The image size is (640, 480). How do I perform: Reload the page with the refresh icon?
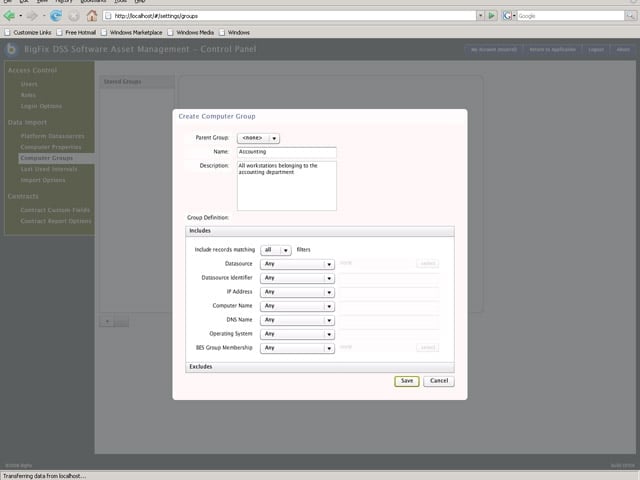click(x=56, y=16)
